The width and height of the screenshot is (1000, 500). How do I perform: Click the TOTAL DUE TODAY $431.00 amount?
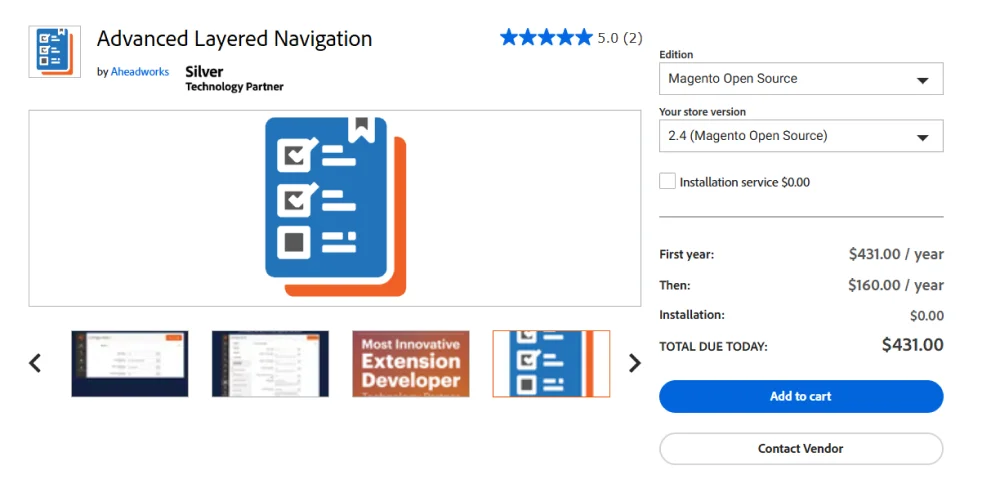tap(913, 345)
